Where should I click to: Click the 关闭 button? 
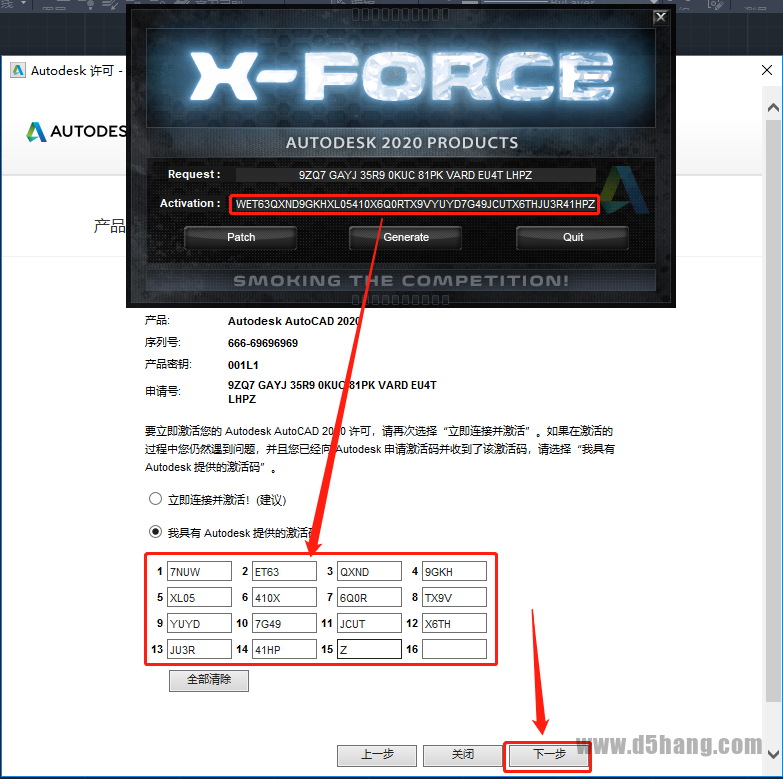tap(462, 754)
